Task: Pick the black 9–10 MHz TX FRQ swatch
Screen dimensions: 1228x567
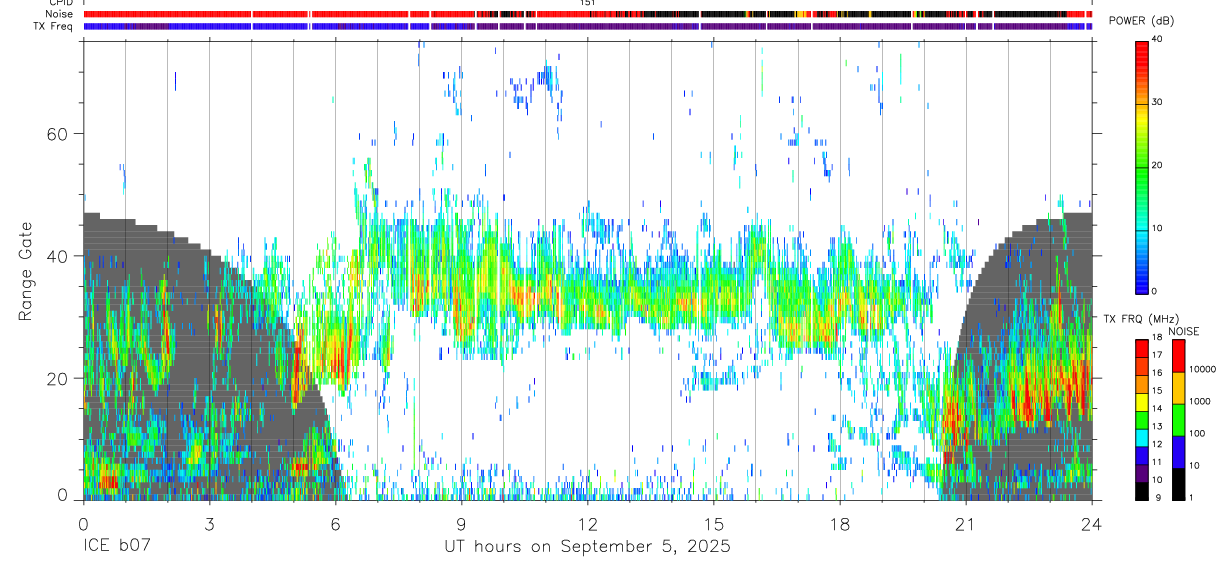Action: (x=1142, y=491)
